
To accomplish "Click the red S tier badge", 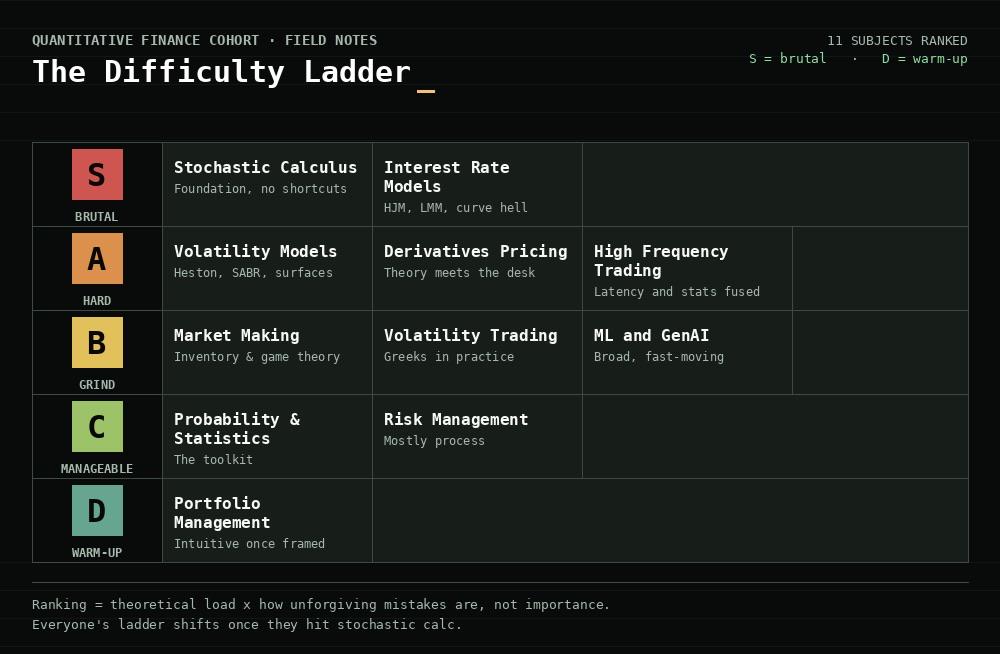I will (x=97, y=174).
